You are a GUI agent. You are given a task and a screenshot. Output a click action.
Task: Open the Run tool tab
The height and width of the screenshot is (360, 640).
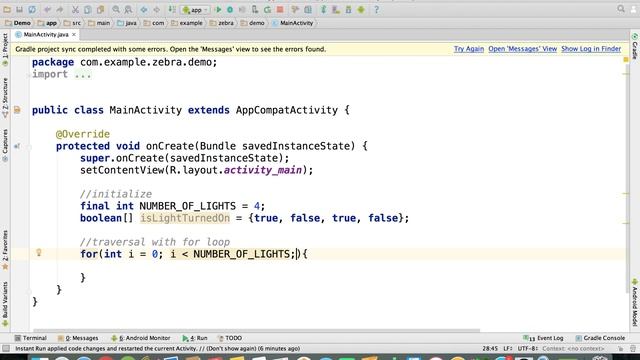pyautogui.click(x=195, y=338)
